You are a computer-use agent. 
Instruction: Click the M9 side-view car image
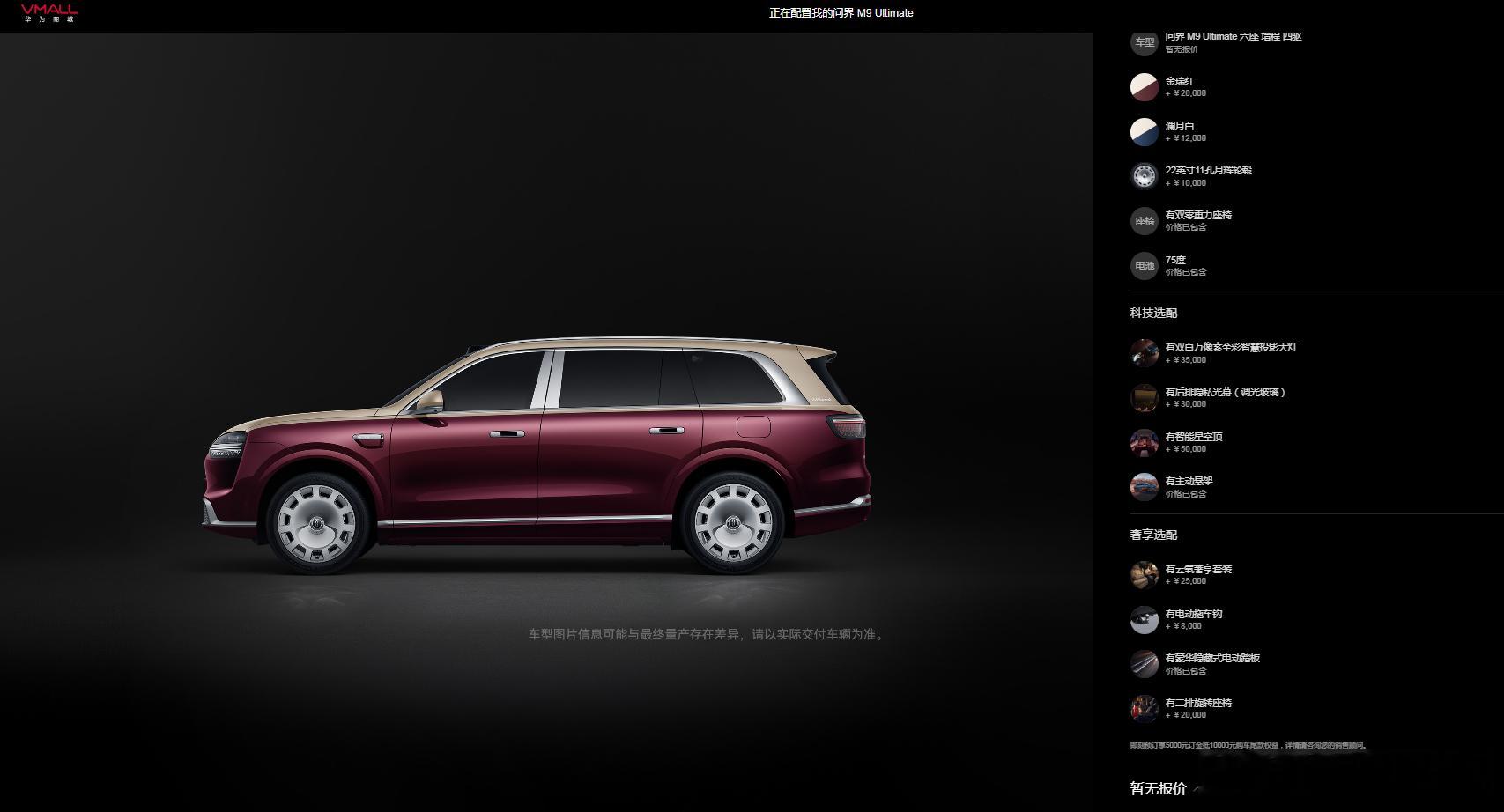[x=537, y=455]
